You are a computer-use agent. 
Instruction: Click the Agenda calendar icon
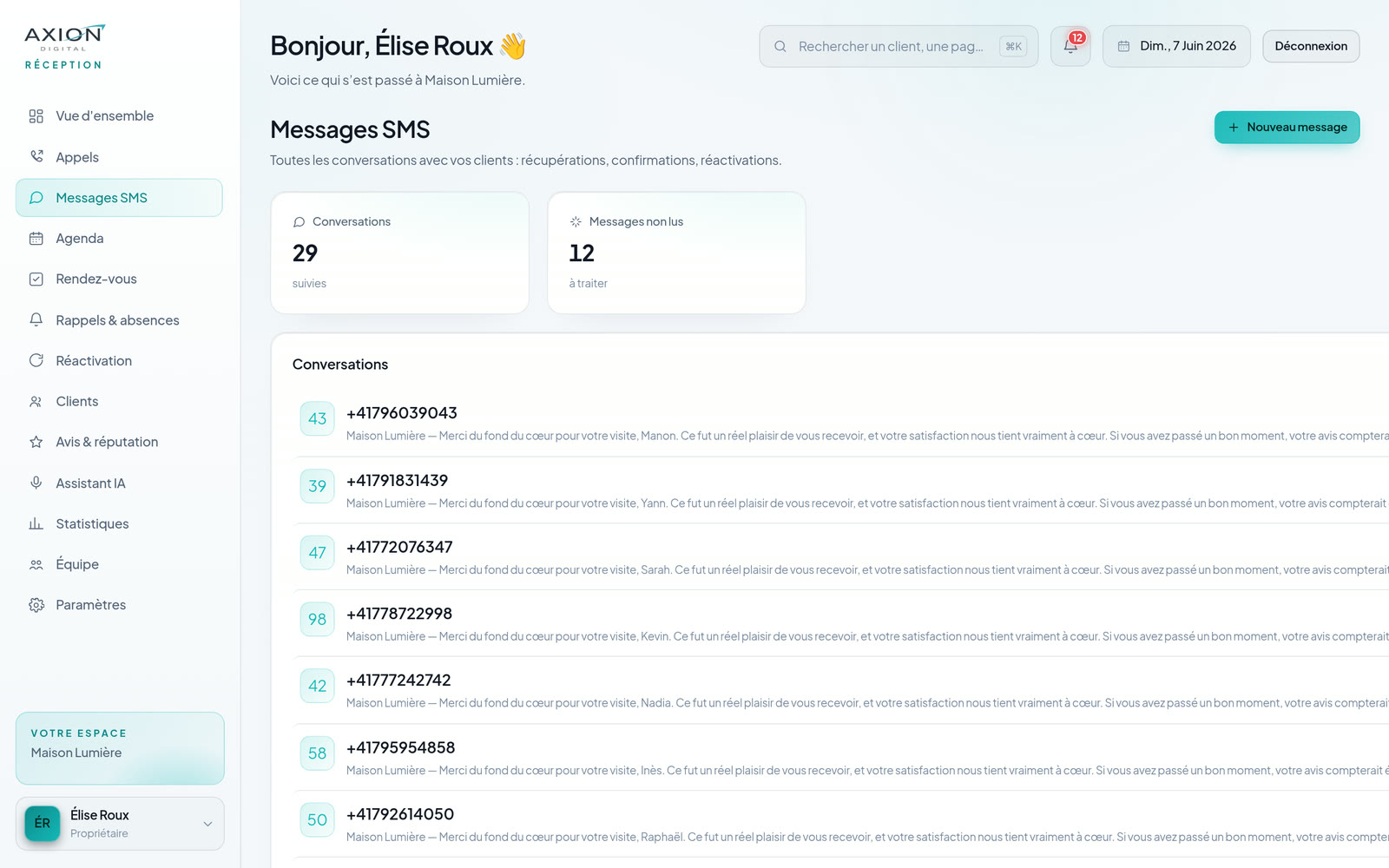[36, 239]
